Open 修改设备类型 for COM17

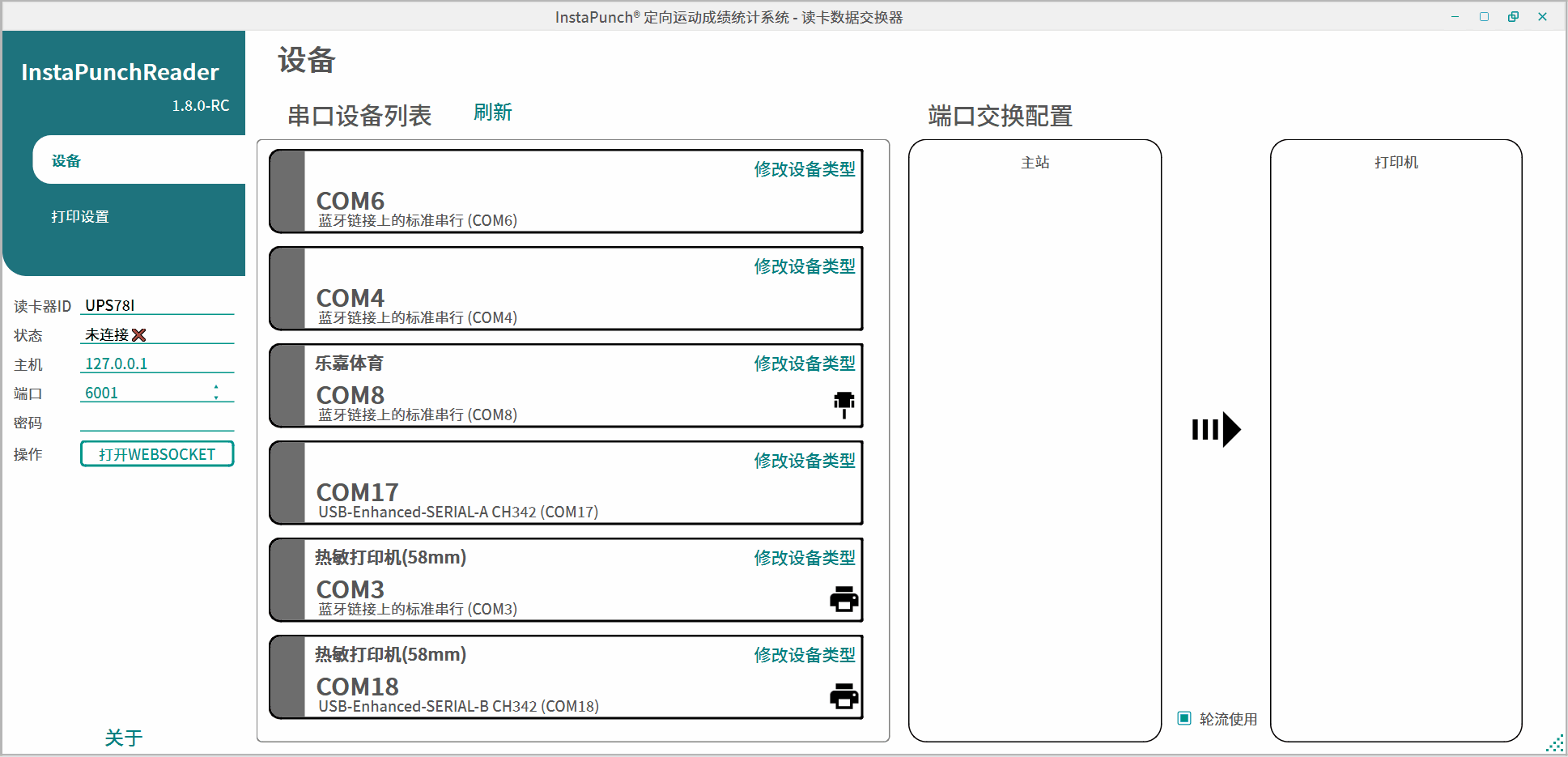(804, 461)
